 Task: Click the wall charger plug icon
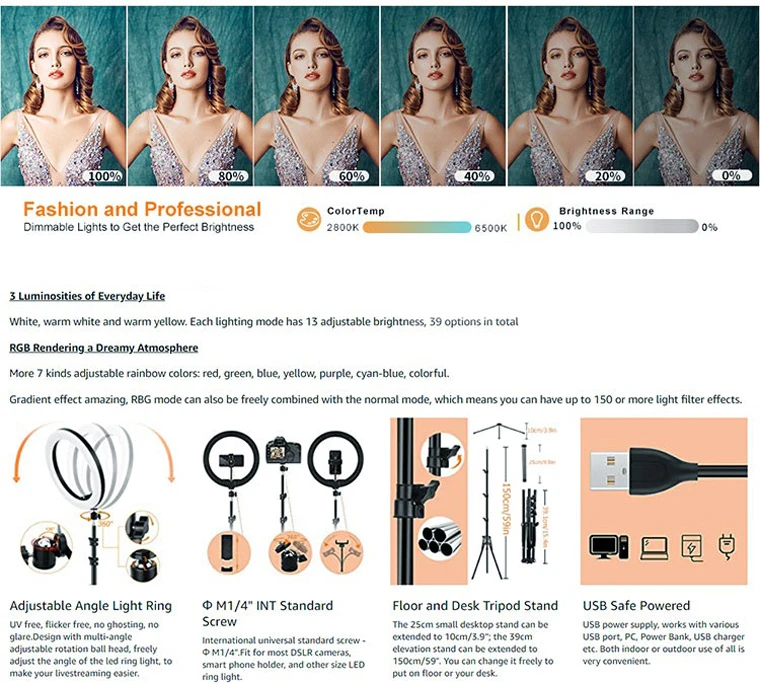[x=727, y=547]
